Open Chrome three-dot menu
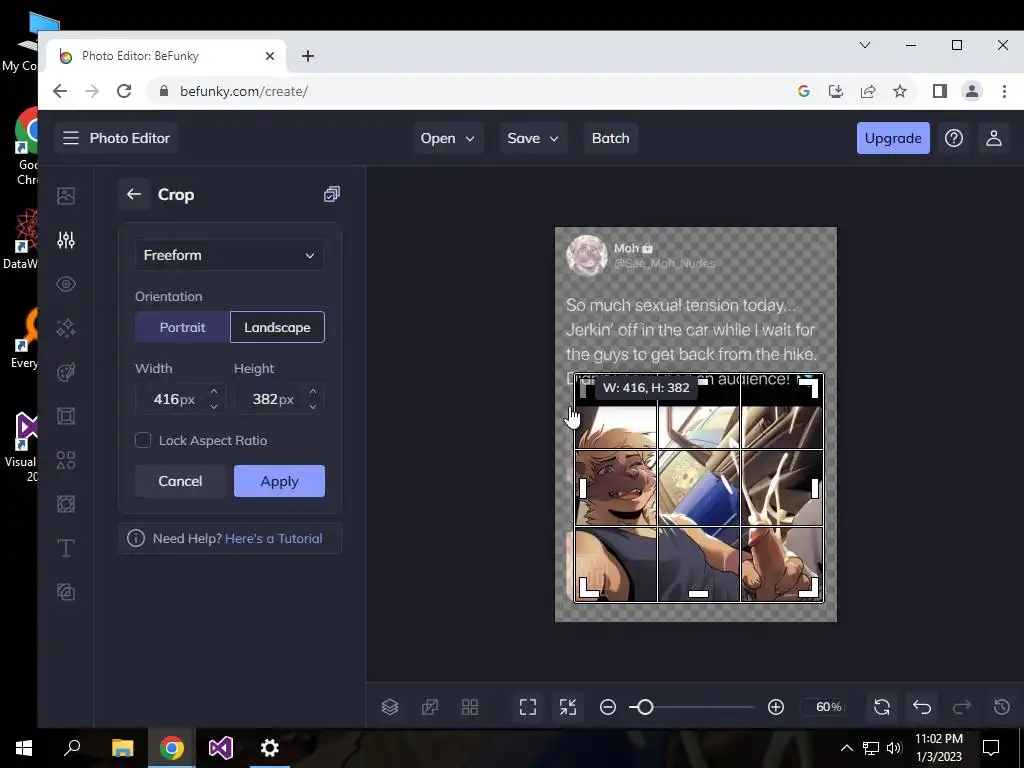The width and height of the screenshot is (1024, 768). click(1004, 91)
